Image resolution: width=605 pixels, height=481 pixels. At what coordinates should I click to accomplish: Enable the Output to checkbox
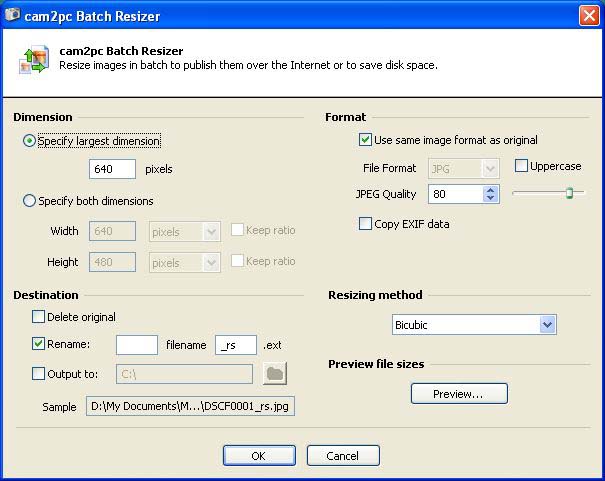pos(38,373)
